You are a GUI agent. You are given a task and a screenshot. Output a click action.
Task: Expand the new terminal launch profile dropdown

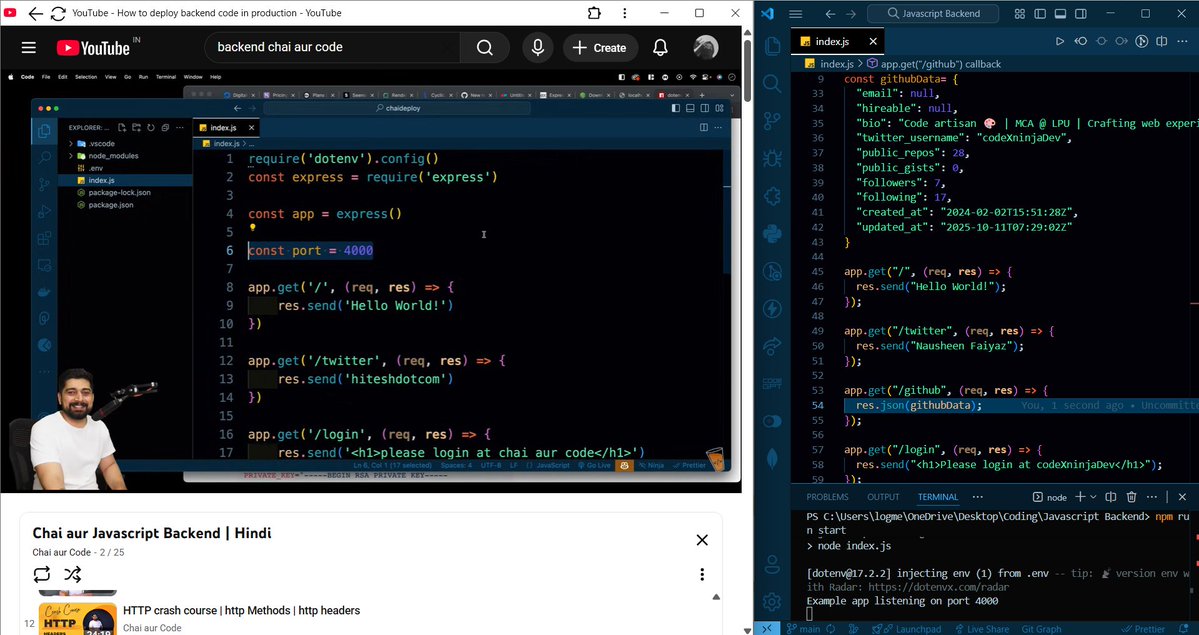coord(1093,497)
